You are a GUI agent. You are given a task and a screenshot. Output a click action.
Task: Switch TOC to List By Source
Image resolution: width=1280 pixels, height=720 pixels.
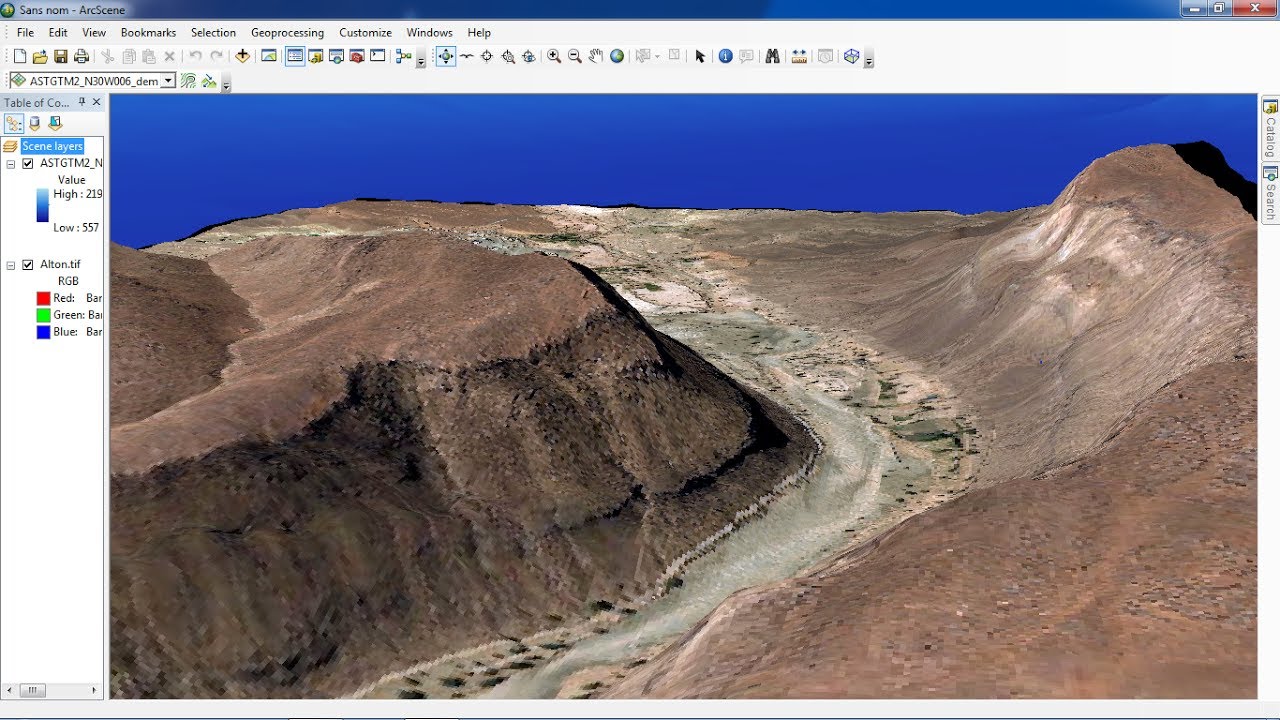35,123
